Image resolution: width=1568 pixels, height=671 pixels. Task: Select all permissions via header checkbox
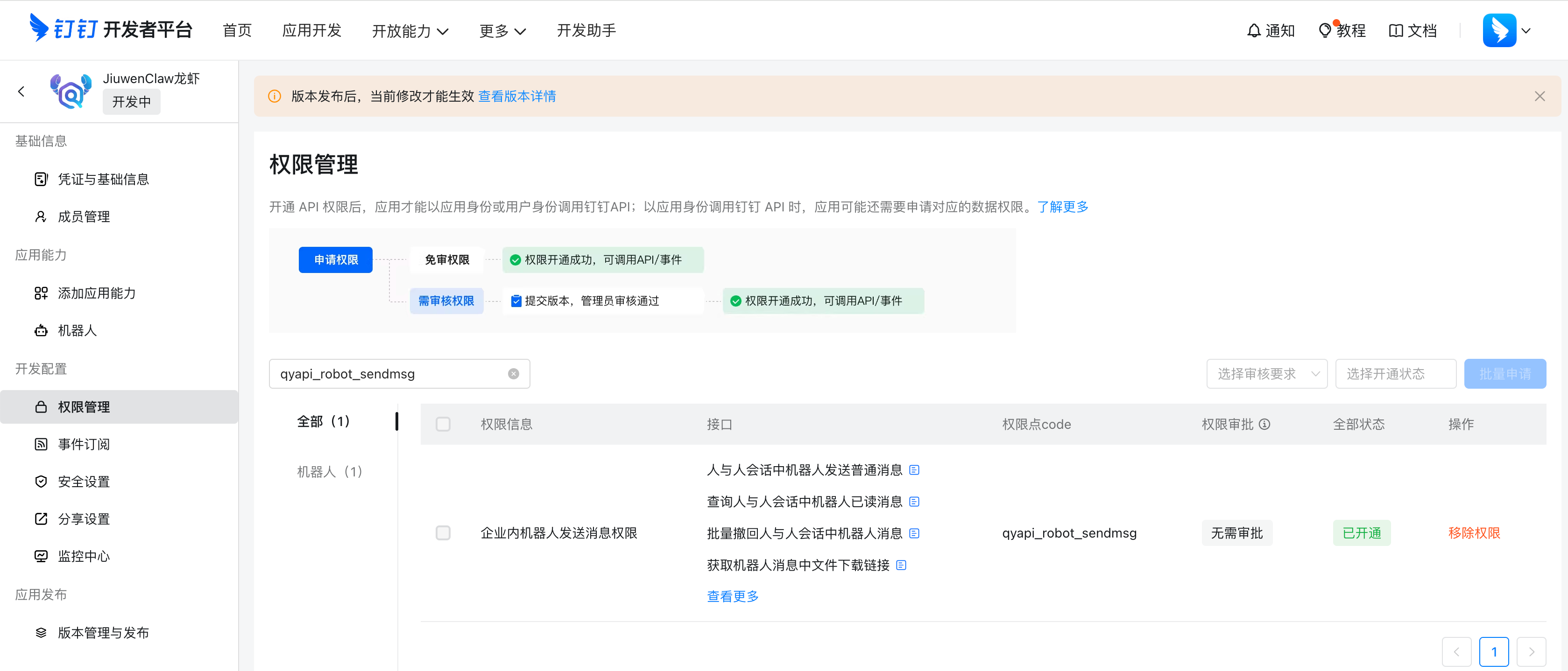(443, 424)
